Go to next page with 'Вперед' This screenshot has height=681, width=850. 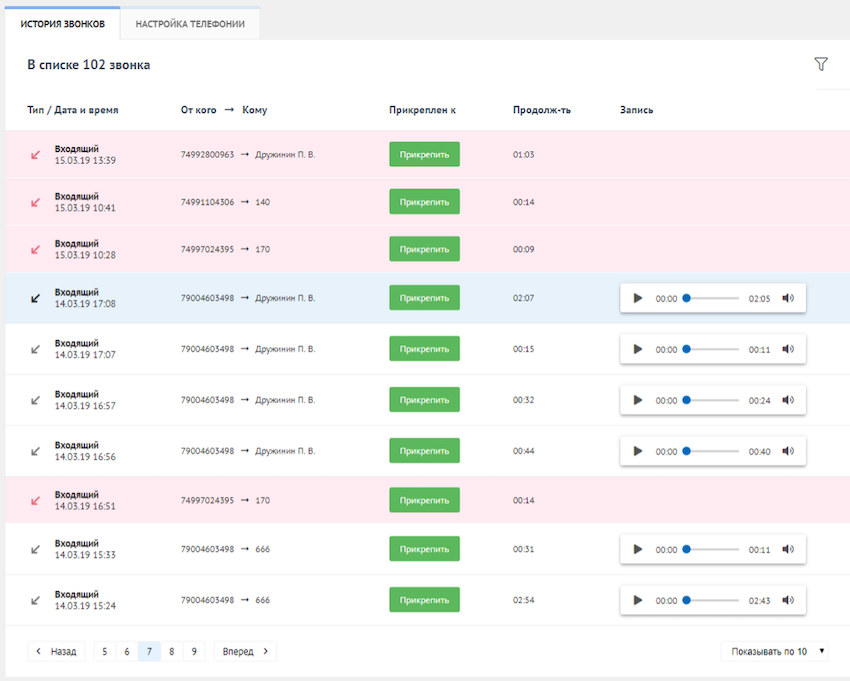245,652
